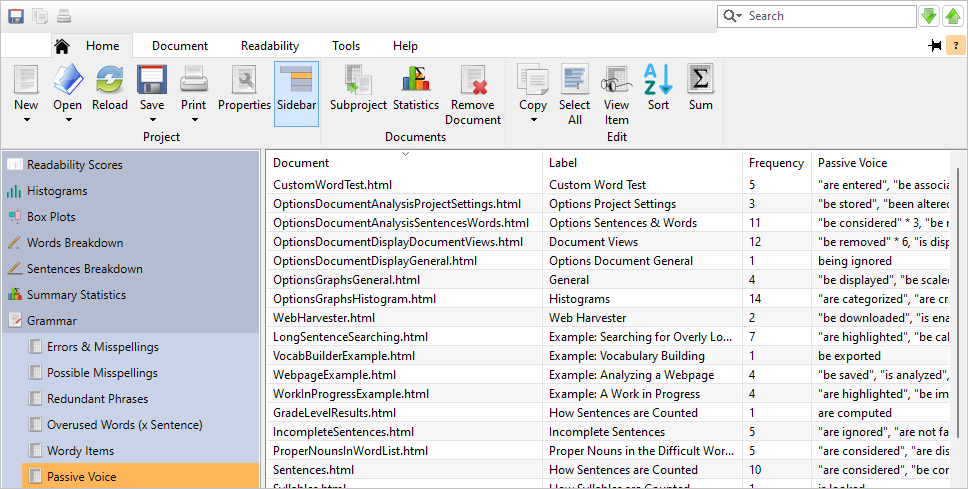Toggle the Sidebar button
This screenshot has height=489, width=968.
tap(296, 93)
